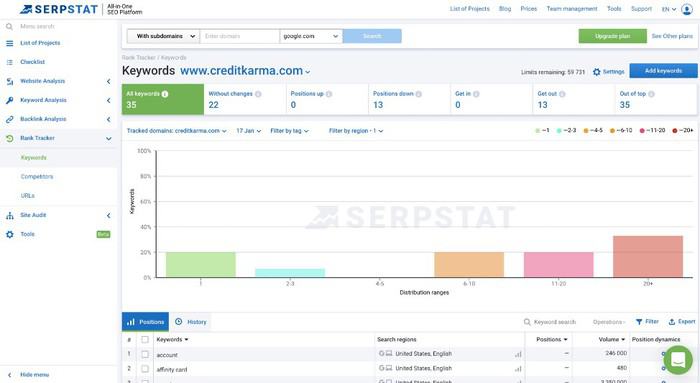Click Hide menu at sidebar bottom
Screen dimensions: 700x383
click(34, 375)
